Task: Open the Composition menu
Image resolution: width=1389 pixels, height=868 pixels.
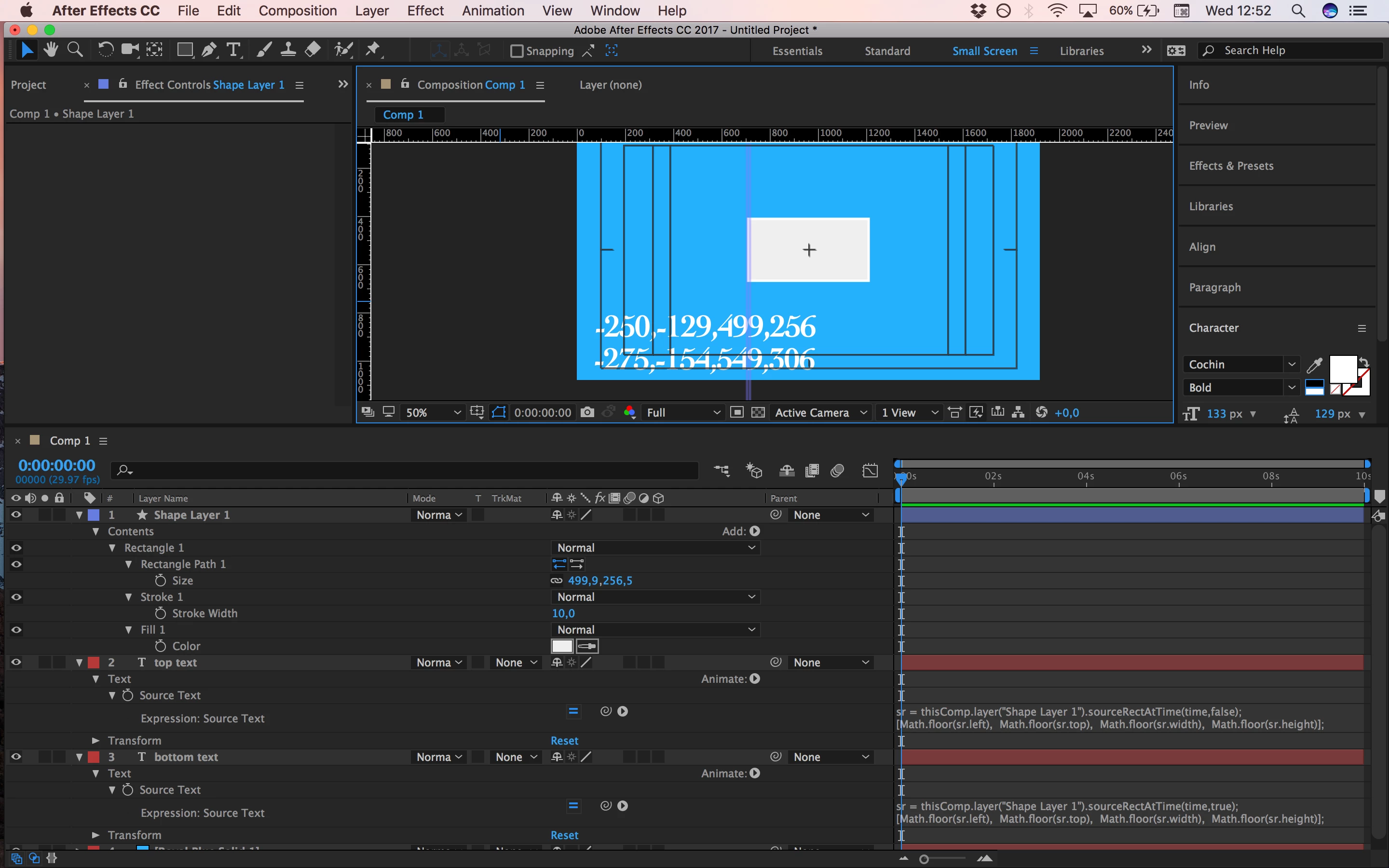Action: pos(297,11)
